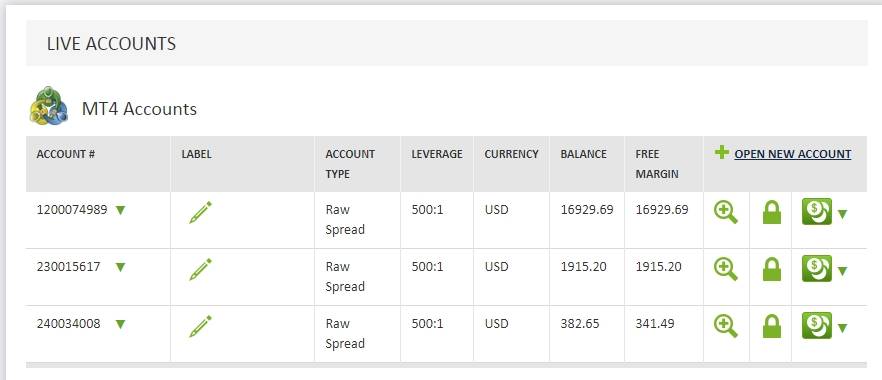Click funds coin icon for account 240034008
This screenshot has width=882, height=380.
click(x=817, y=325)
